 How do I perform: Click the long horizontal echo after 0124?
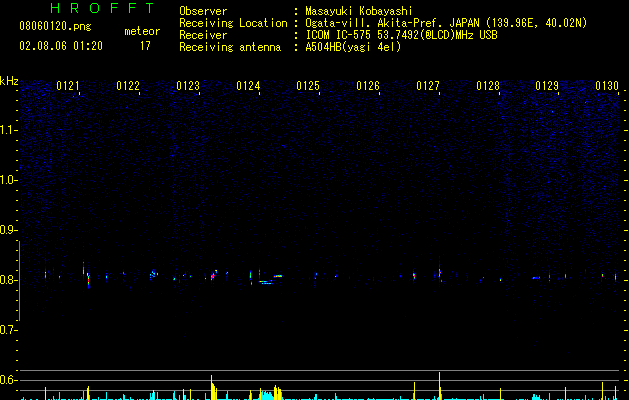pos(266,282)
